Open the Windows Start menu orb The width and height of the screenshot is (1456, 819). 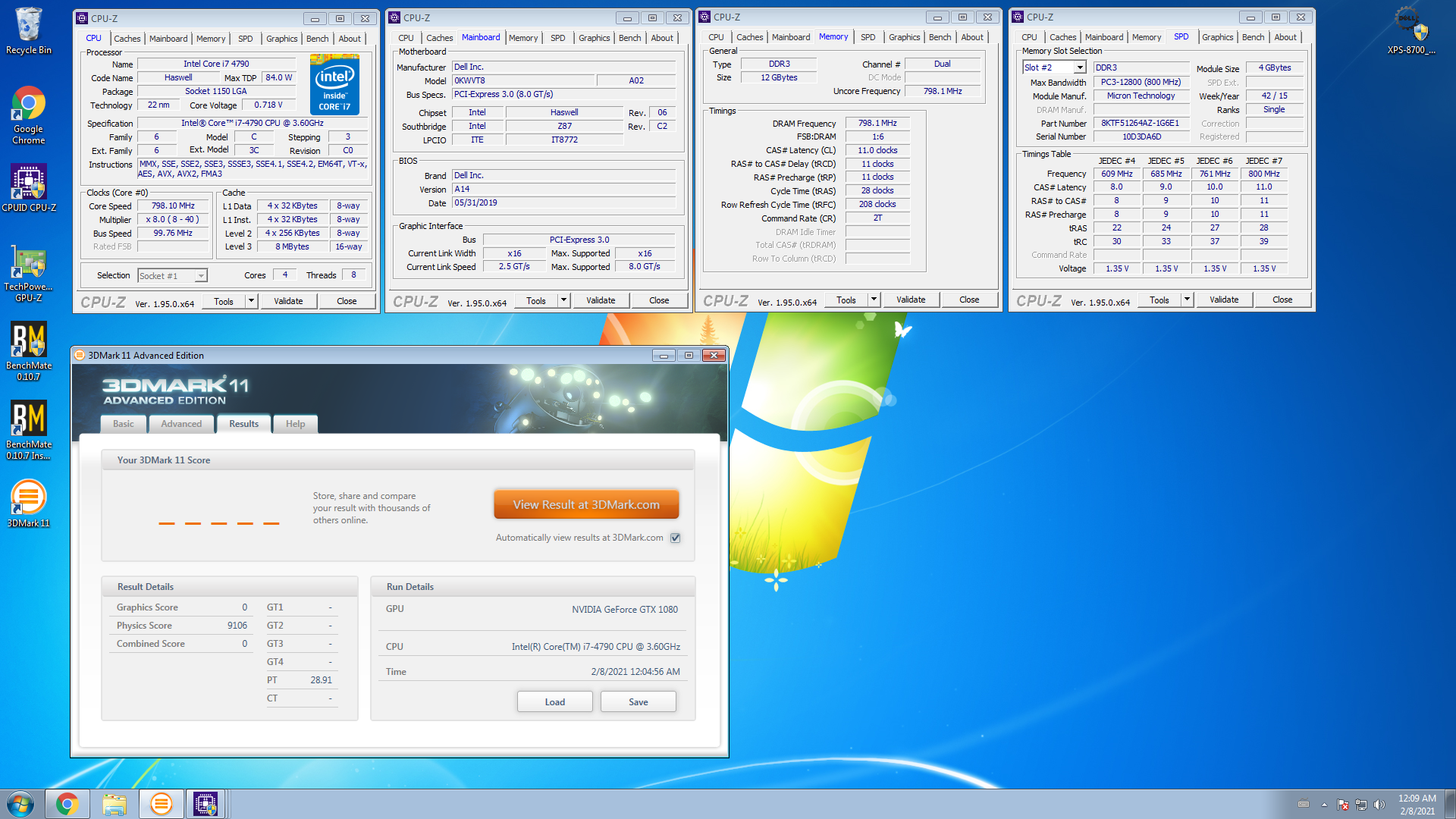click(20, 804)
